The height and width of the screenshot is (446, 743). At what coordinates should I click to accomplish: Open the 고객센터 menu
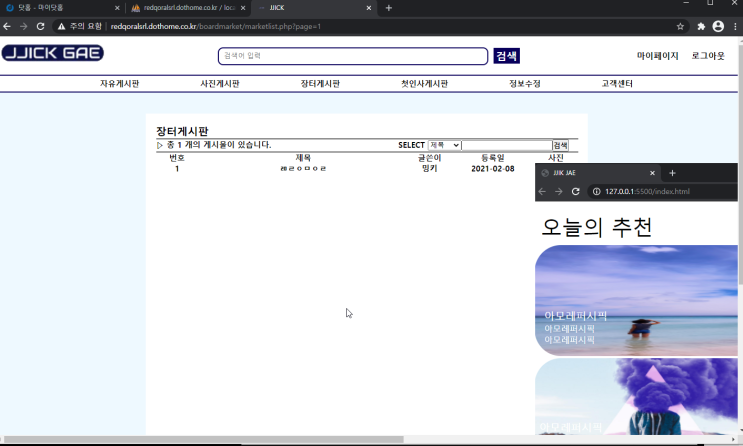(x=617, y=83)
